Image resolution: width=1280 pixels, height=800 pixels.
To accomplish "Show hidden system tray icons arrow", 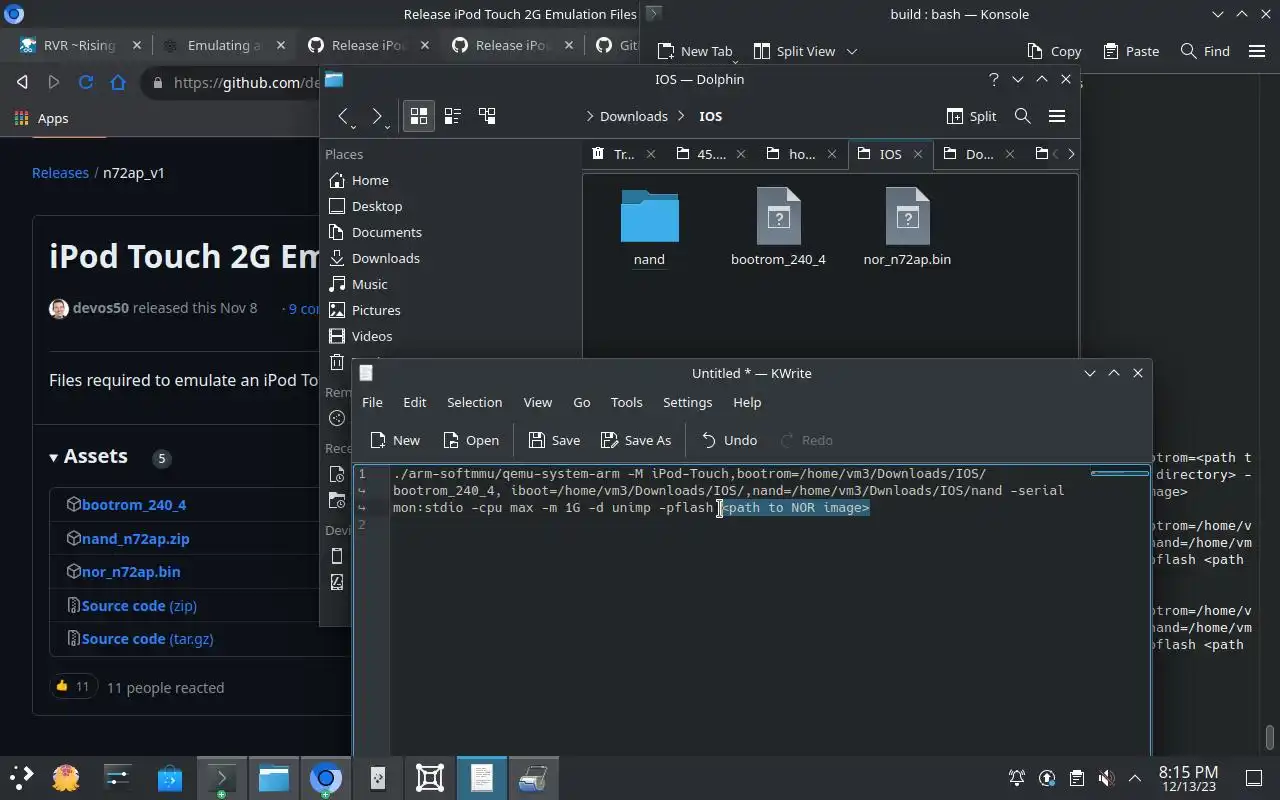I will click(1135, 778).
